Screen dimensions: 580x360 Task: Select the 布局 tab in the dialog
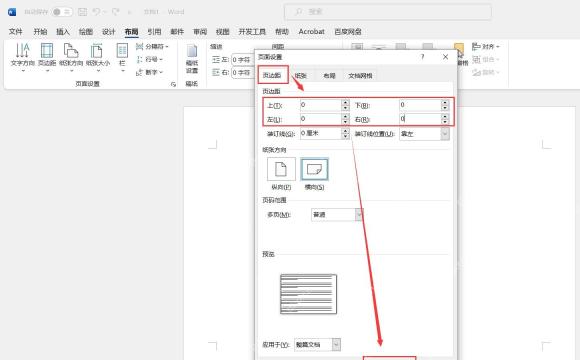(329, 75)
